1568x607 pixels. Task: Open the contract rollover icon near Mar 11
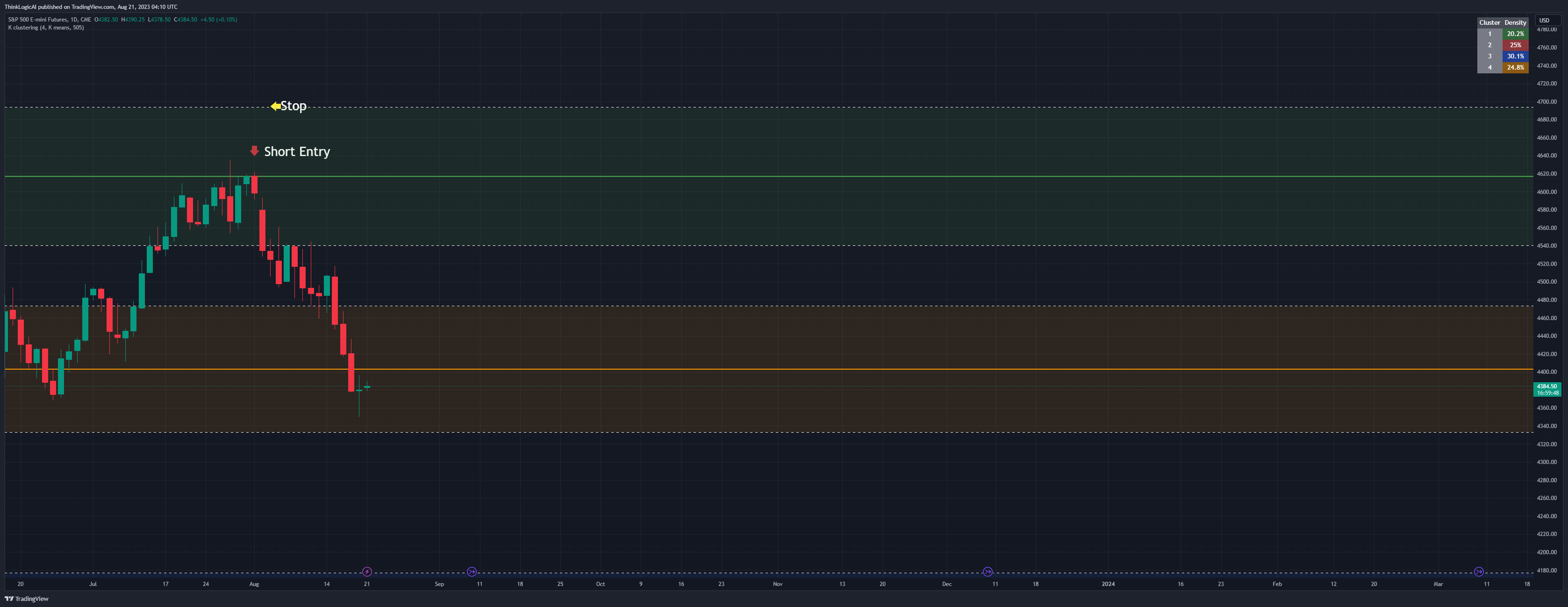pos(1479,571)
